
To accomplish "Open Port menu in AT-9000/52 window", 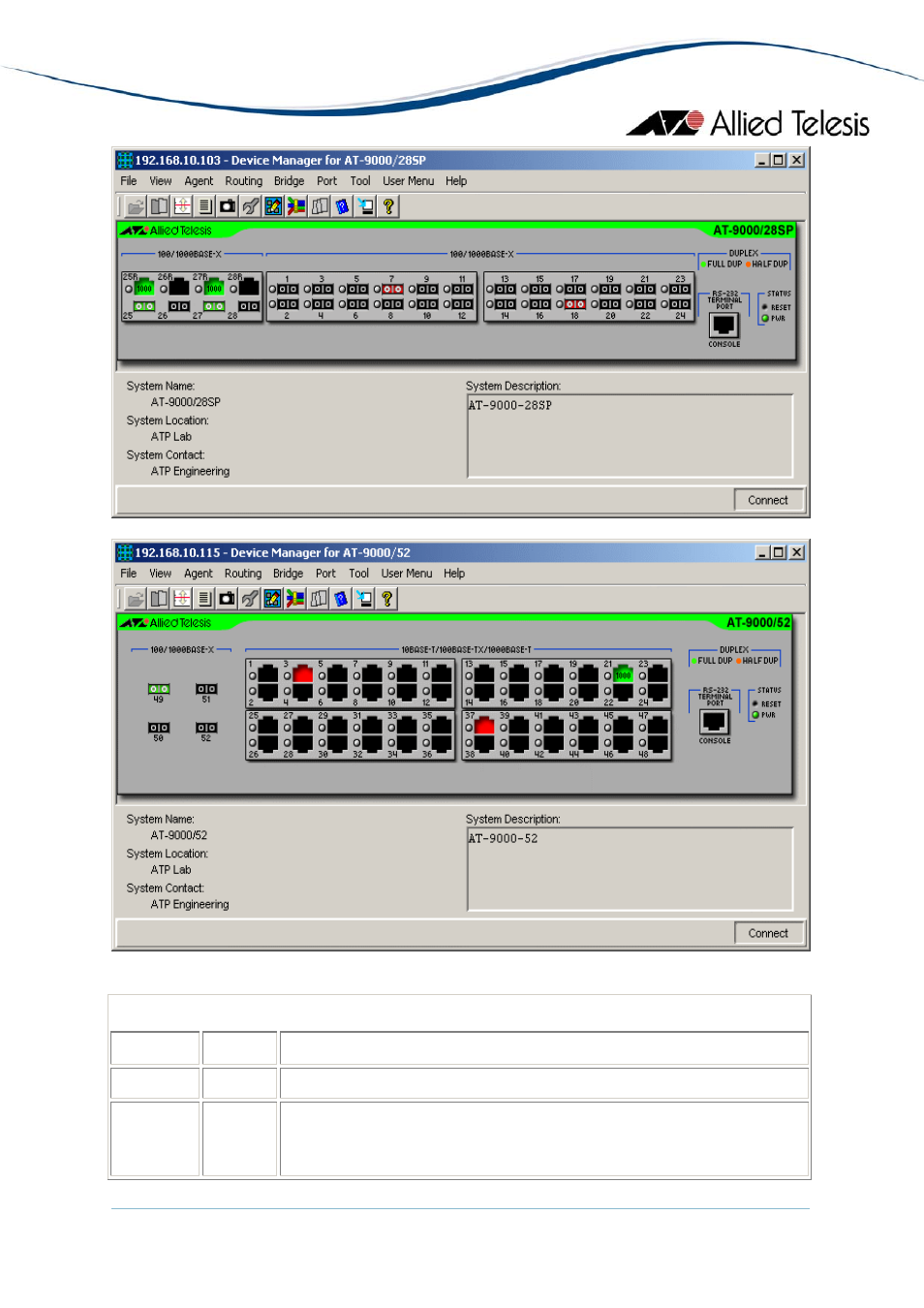I will [x=325, y=574].
